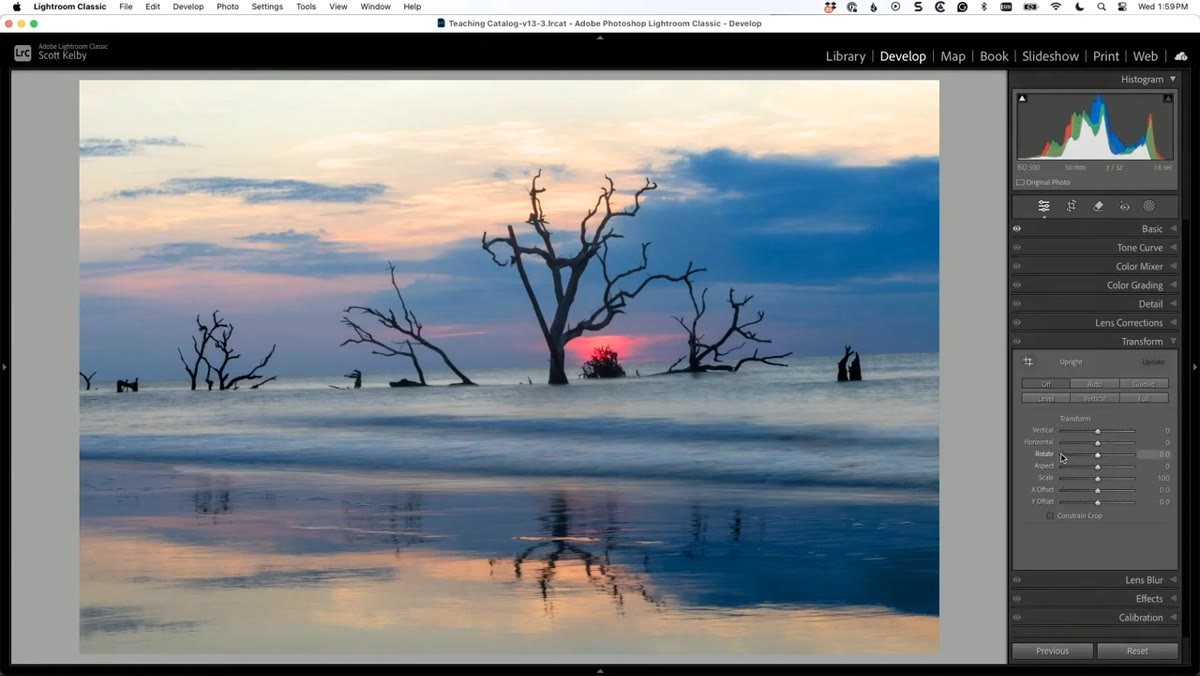Click the cloud sync status icon
This screenshot has height=676, width=1200.
coord(1181,56)
